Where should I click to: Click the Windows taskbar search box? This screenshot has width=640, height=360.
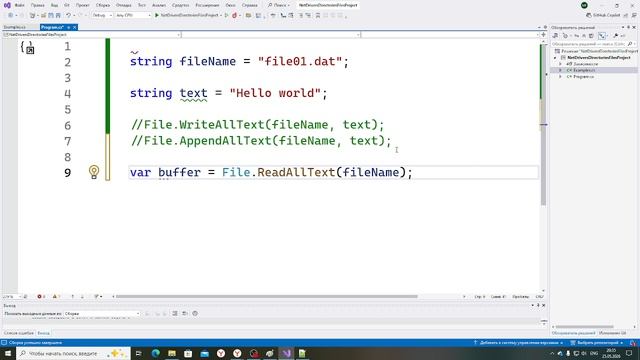(73, 353)
